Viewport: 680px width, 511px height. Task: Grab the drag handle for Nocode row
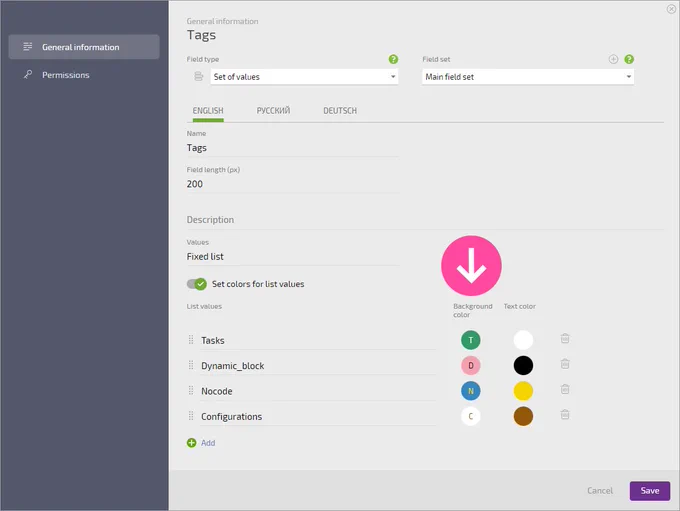pyautogui.click(x=191, y=390)
